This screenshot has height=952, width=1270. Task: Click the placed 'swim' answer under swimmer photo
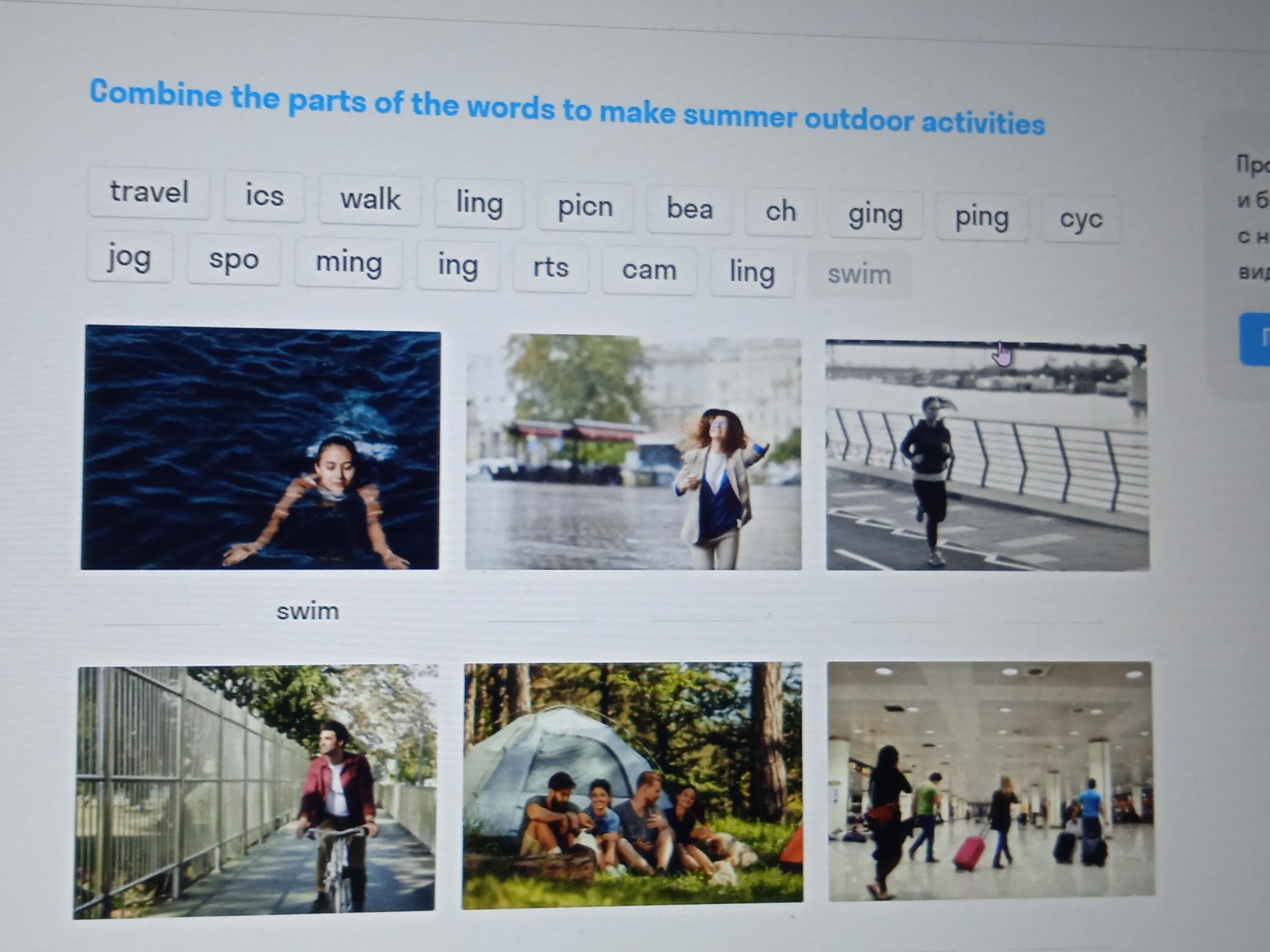(307, 611)
